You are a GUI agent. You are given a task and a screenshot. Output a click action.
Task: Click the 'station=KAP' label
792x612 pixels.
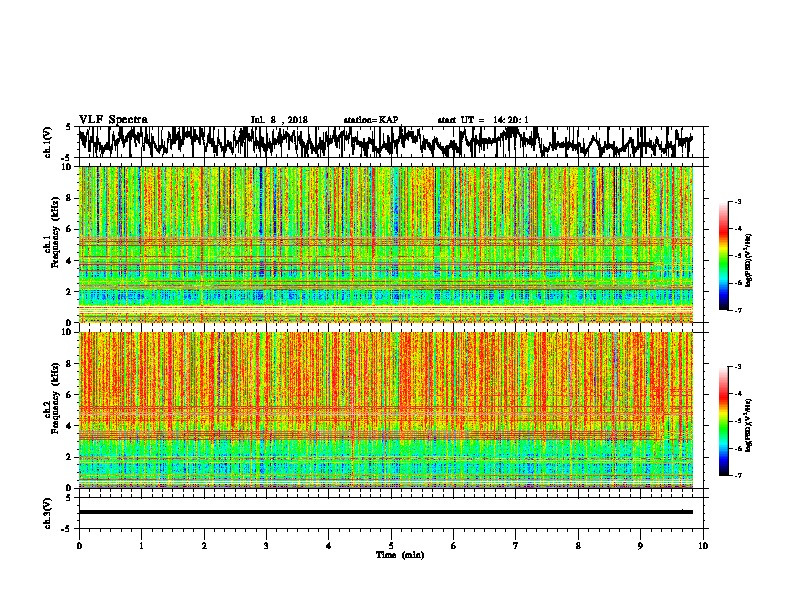point(371,120)
